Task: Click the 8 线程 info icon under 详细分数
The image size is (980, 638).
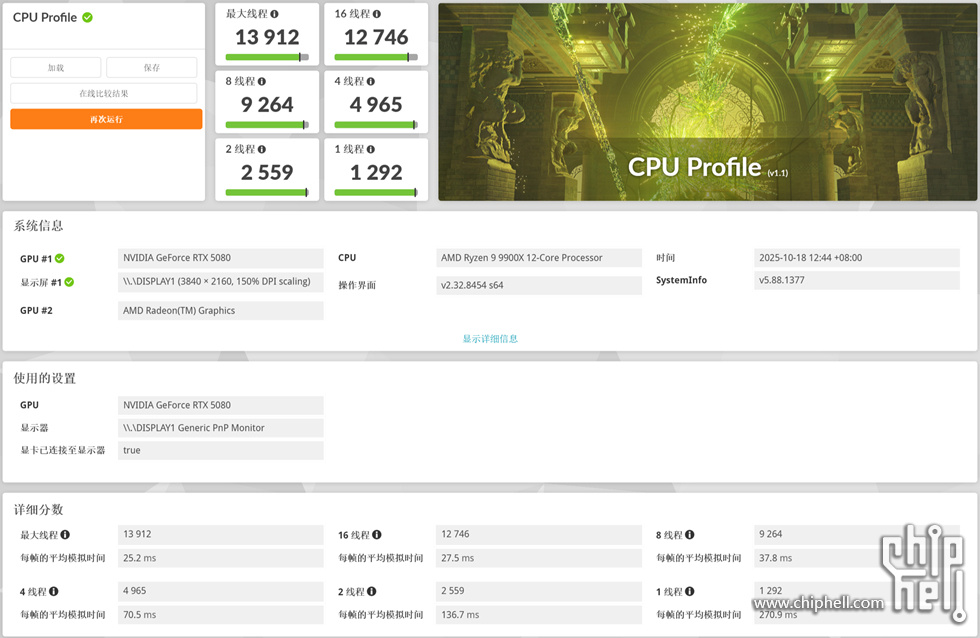Action: click(690, 535)
